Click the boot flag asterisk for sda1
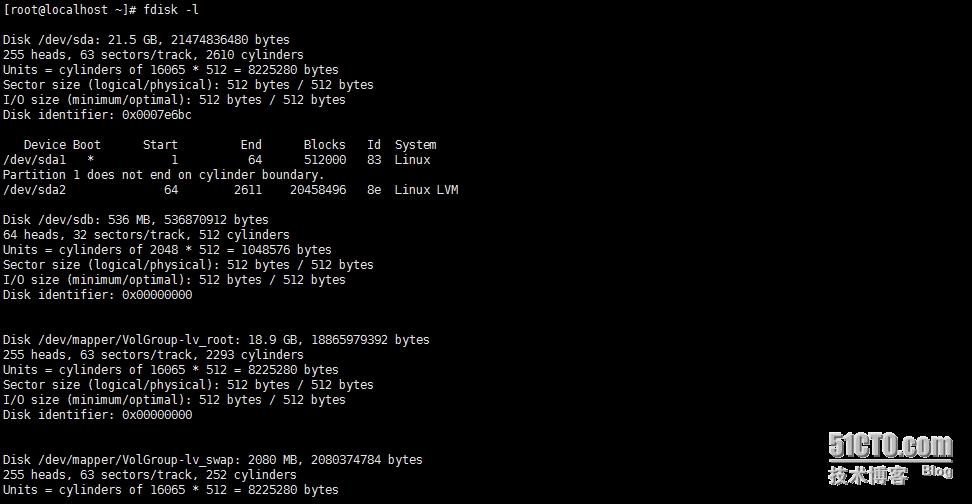Viewport: 972px width, 504px height. [x=91, y=160]
